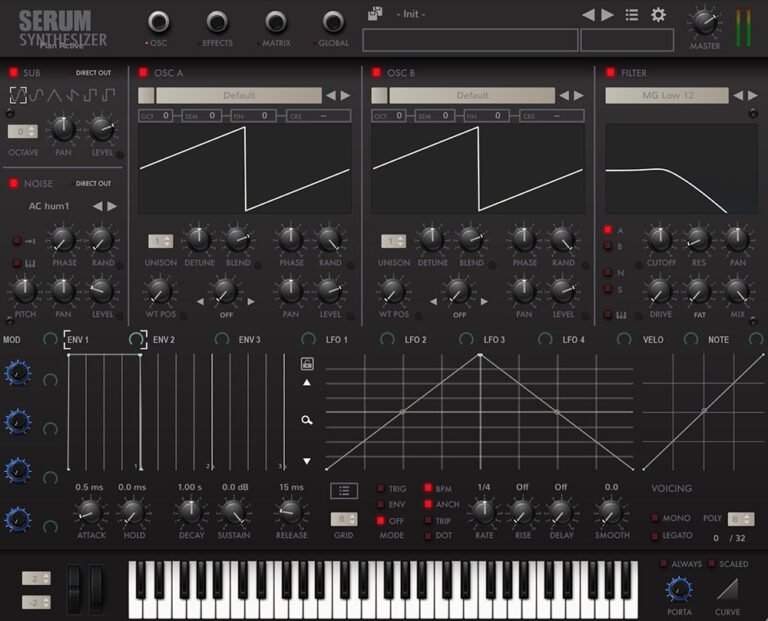
Task: Adjust LFO GRID size stepper
Action: (x=344, y=519)
